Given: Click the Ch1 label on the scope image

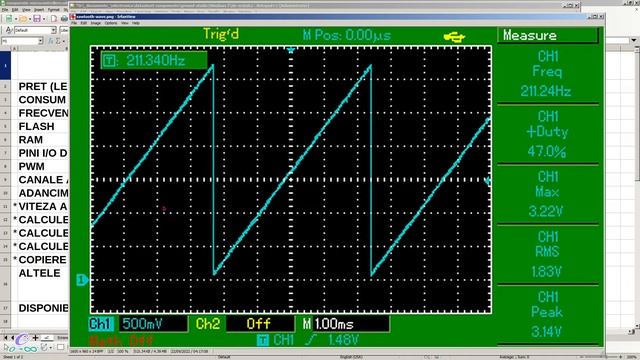Looking at the screenshot, I should pyautogui.click(x=100, y=324).
